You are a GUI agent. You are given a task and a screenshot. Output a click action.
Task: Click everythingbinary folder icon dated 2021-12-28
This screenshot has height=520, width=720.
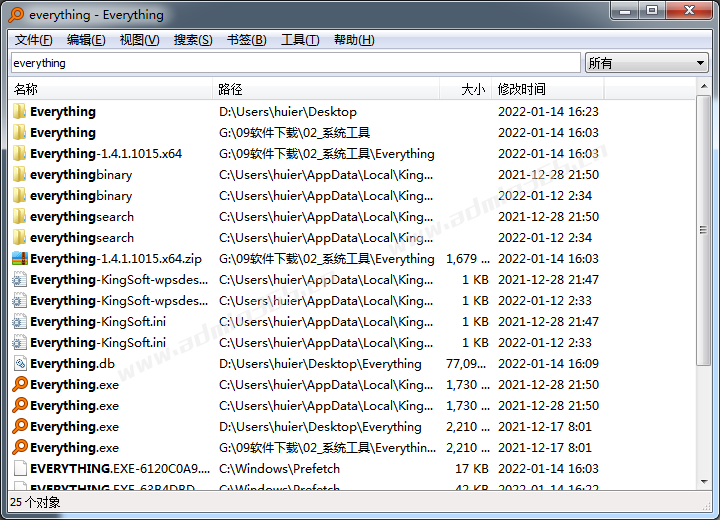pyautogui.click(x=19, y=175)
